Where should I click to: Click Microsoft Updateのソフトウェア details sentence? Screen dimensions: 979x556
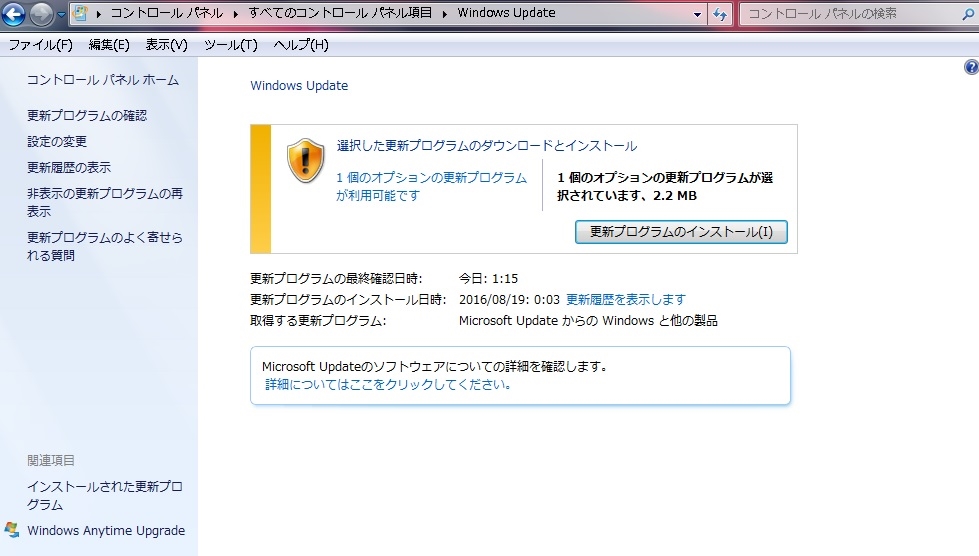[435, 366]
